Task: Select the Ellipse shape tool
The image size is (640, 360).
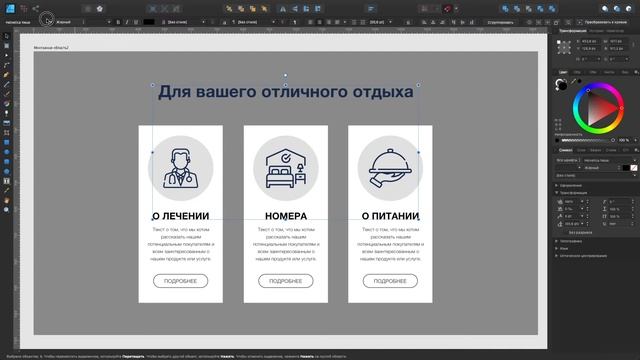Action: 6,152
